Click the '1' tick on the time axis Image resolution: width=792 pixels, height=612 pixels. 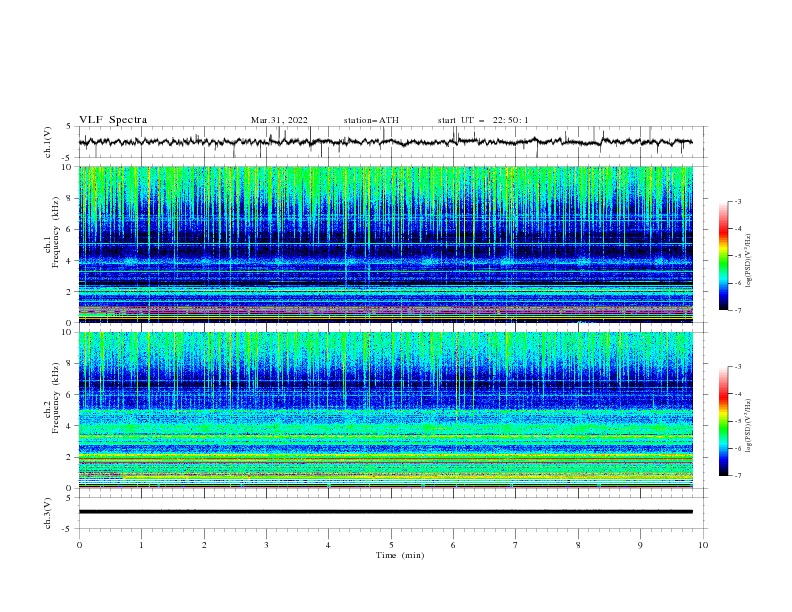pyautogui.click(x=141, y=545)
